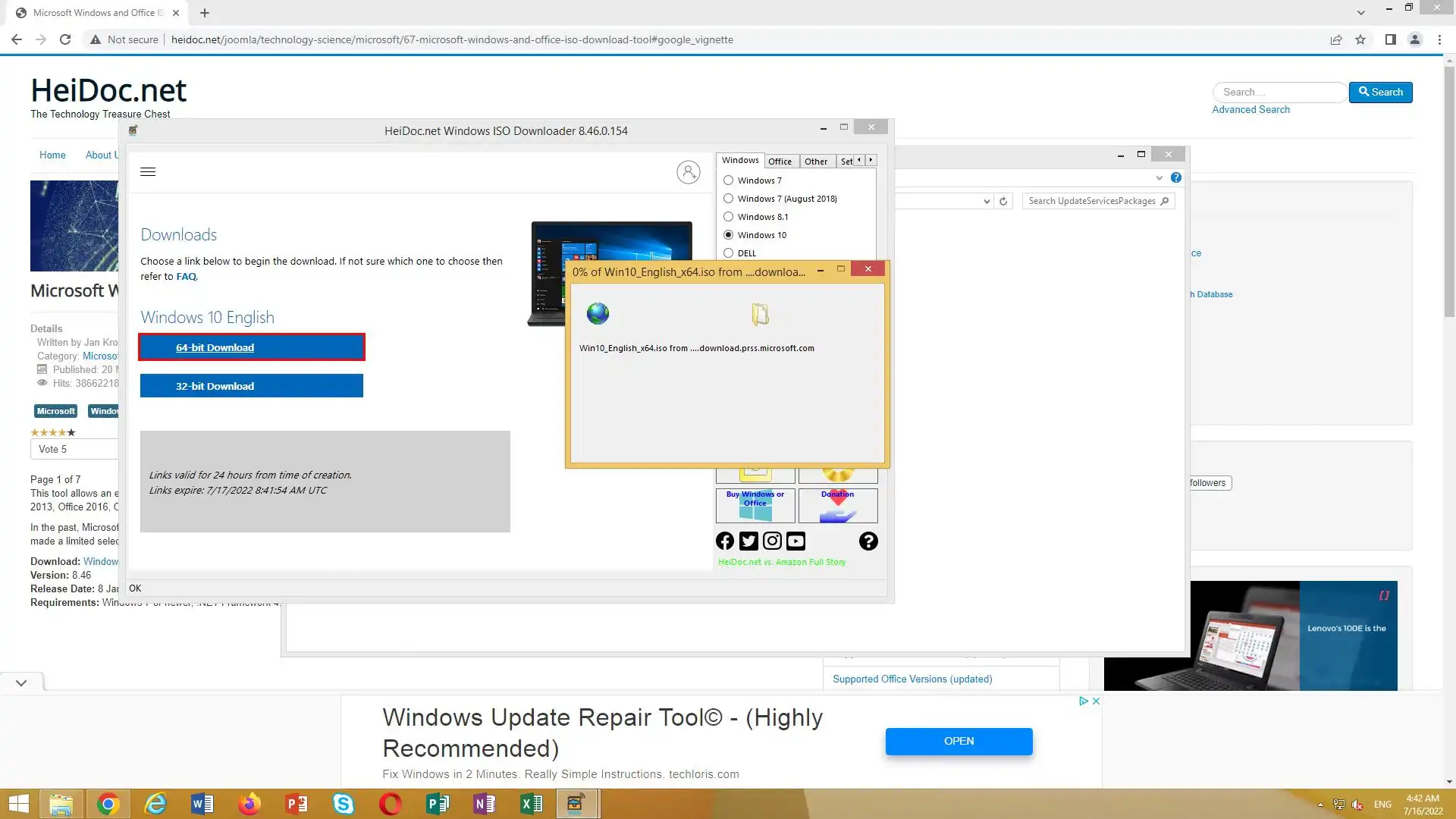1456x819 pixels.
Task: Select the Windows 8.1 radio option
Action: click(x=729, y=217)
